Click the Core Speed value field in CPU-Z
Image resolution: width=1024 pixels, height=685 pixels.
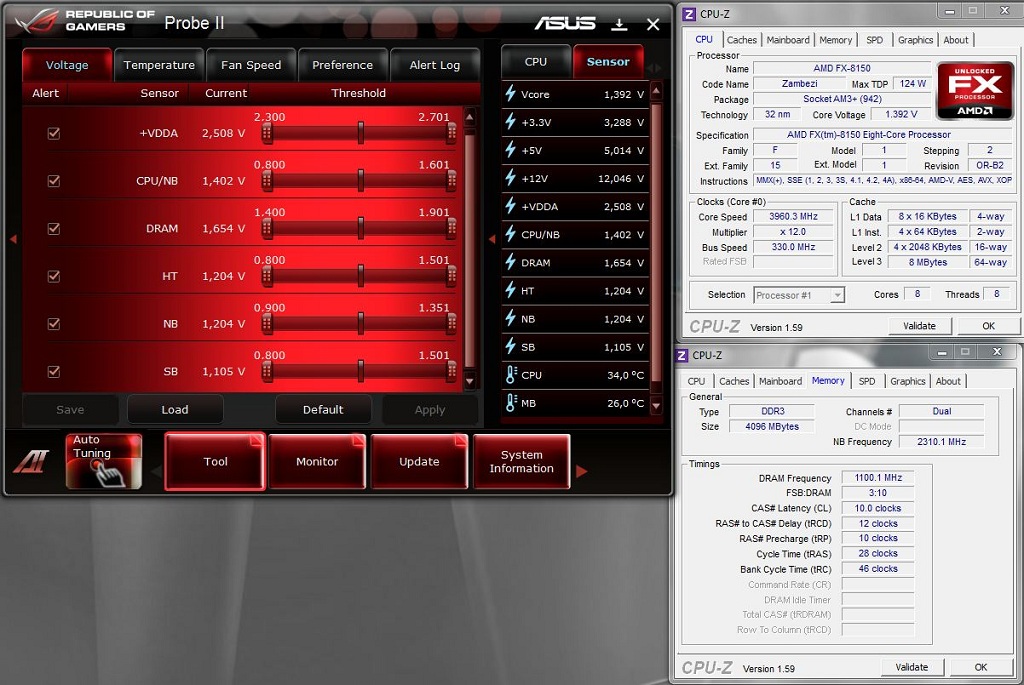(x=793, y=217)
